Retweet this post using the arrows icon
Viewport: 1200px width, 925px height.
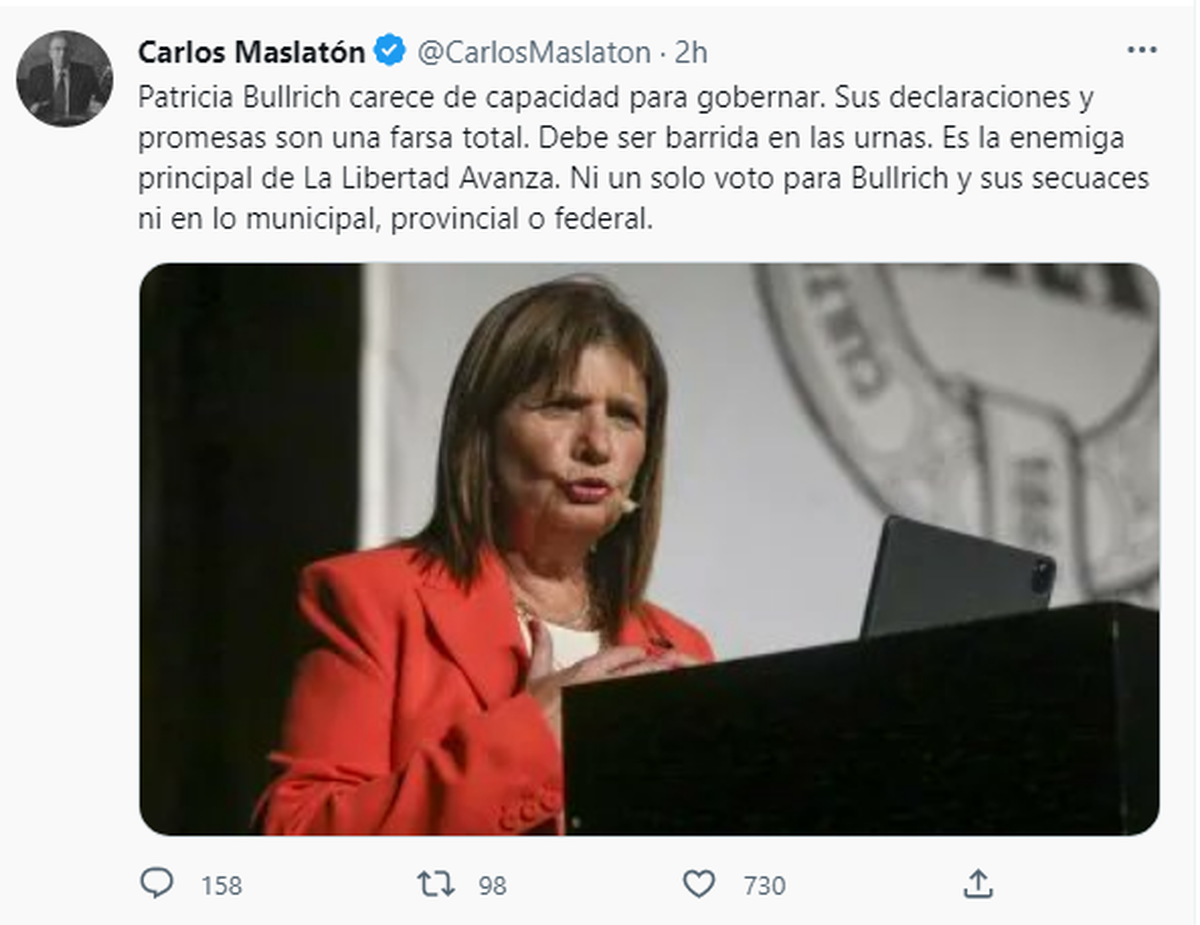[x=435, y=883]
